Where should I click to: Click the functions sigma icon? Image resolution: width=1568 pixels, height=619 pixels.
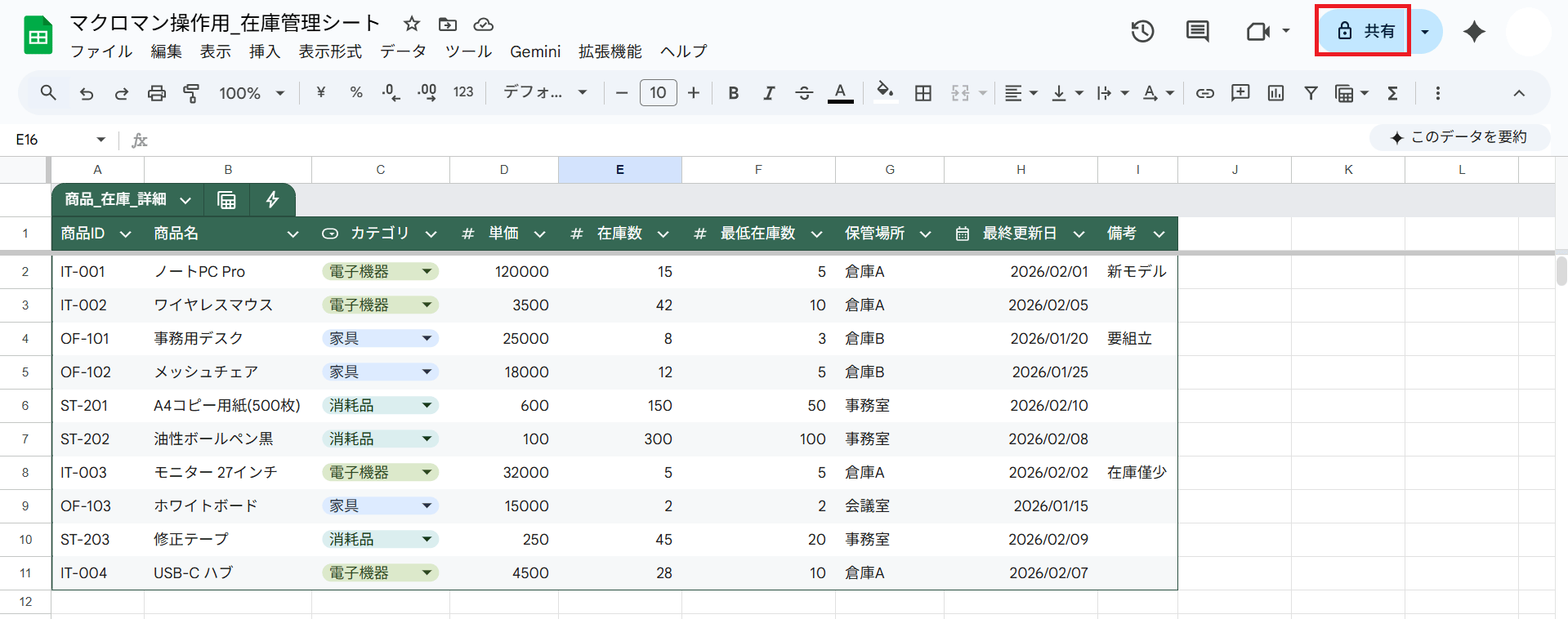(1392, 93)
